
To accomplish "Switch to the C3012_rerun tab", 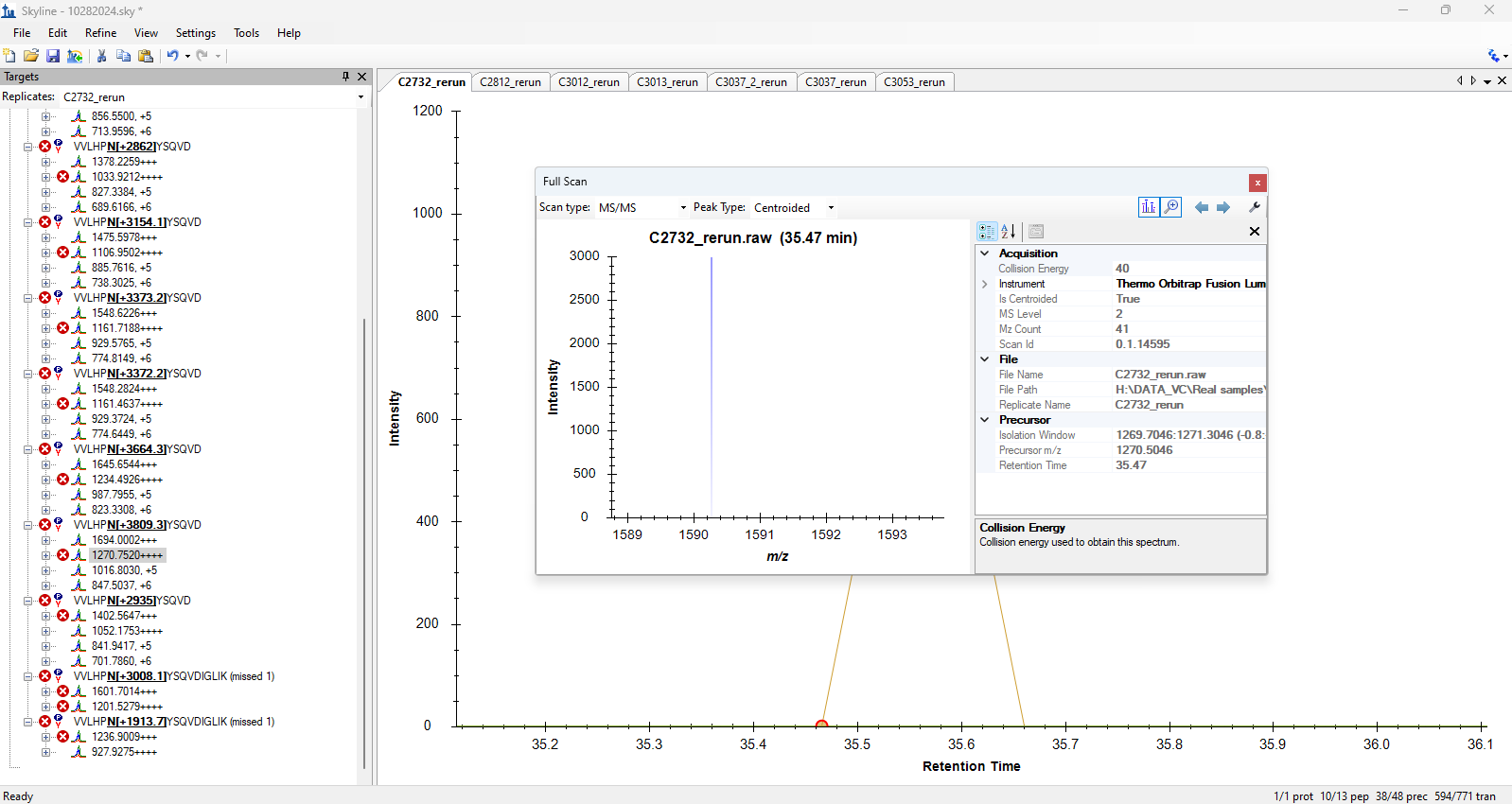I will (x=589, y=82).
